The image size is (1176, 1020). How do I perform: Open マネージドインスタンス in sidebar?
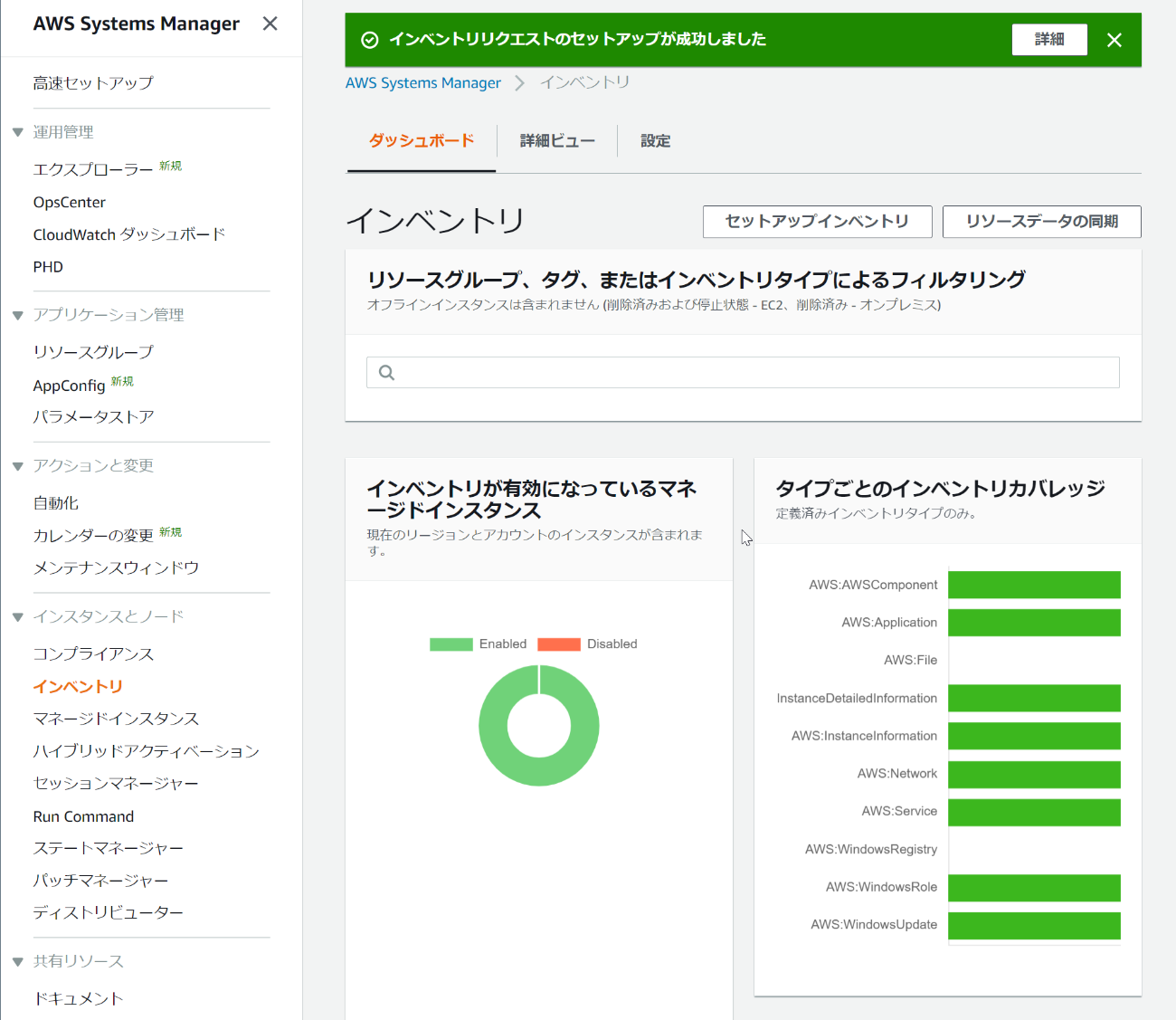[116, 720]
